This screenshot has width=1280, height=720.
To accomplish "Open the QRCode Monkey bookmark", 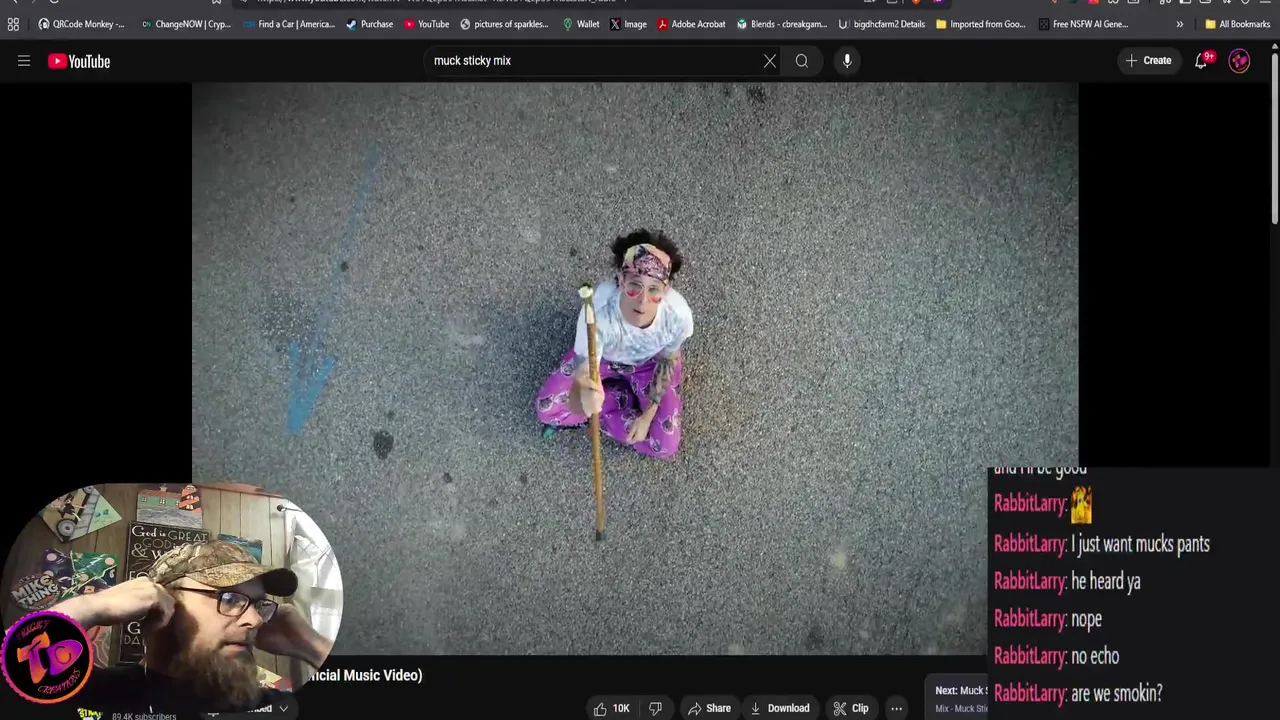I will 81,24.
